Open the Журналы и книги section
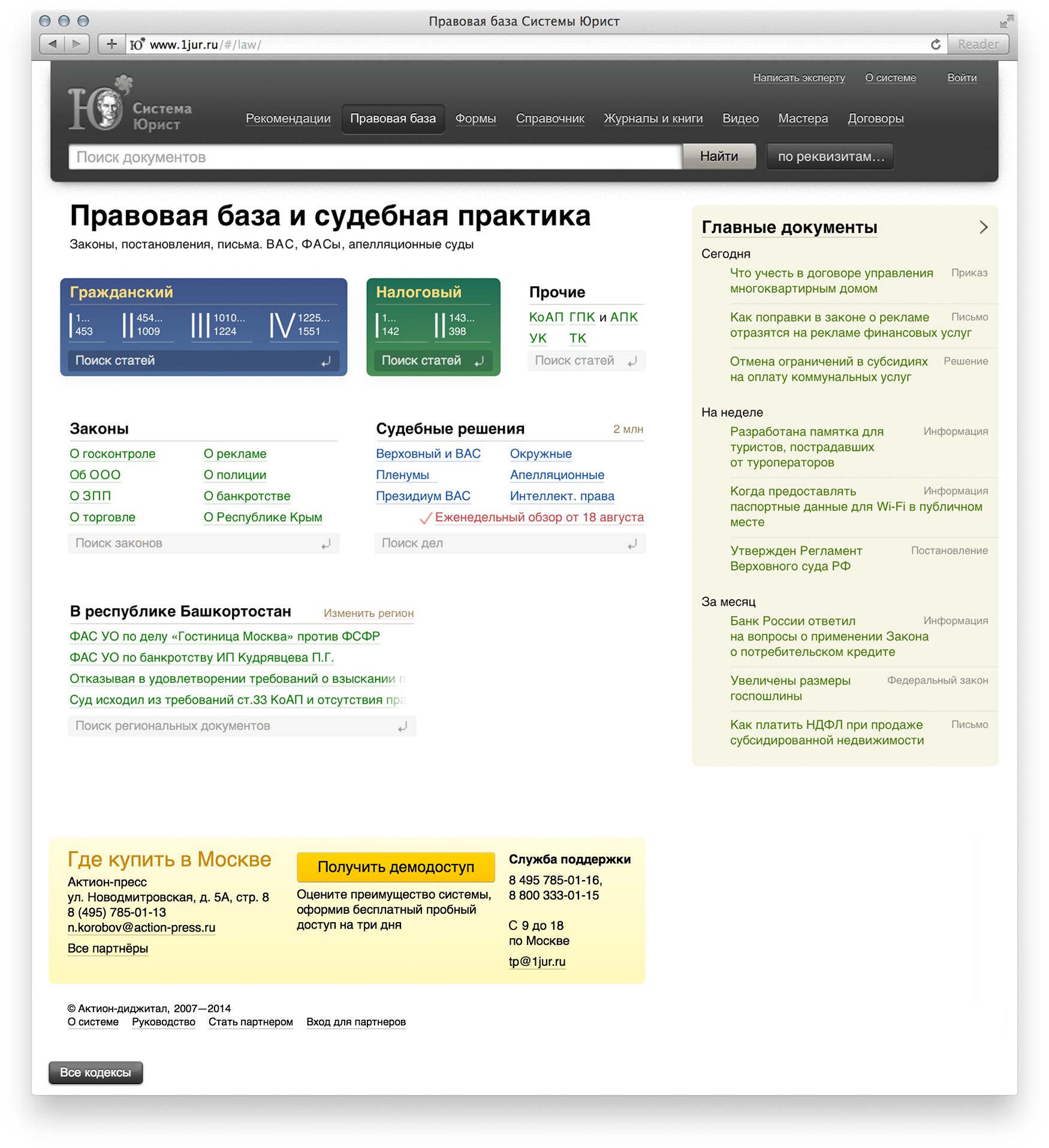The image size is (1049, 1148). 653,119
